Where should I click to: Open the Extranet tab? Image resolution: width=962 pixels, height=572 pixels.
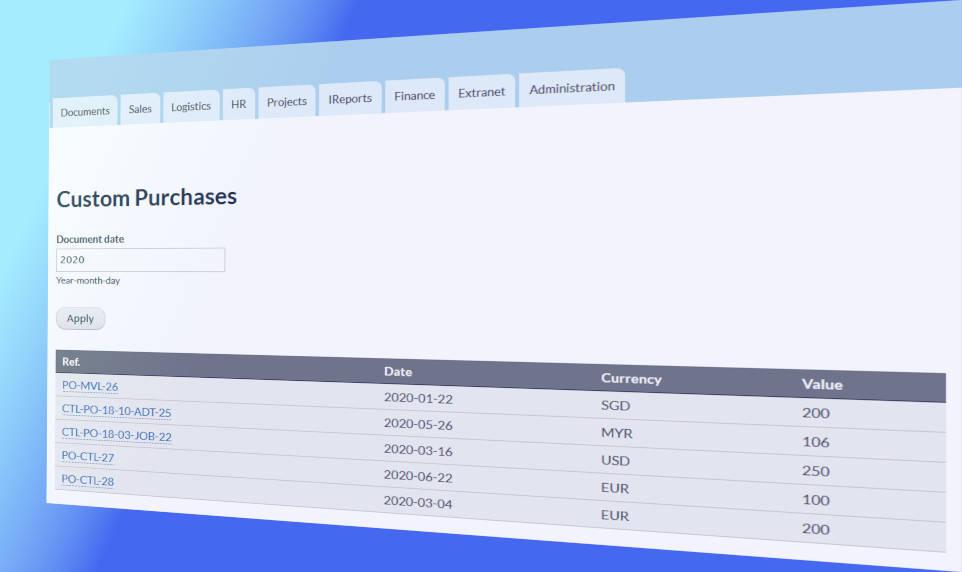481,92
